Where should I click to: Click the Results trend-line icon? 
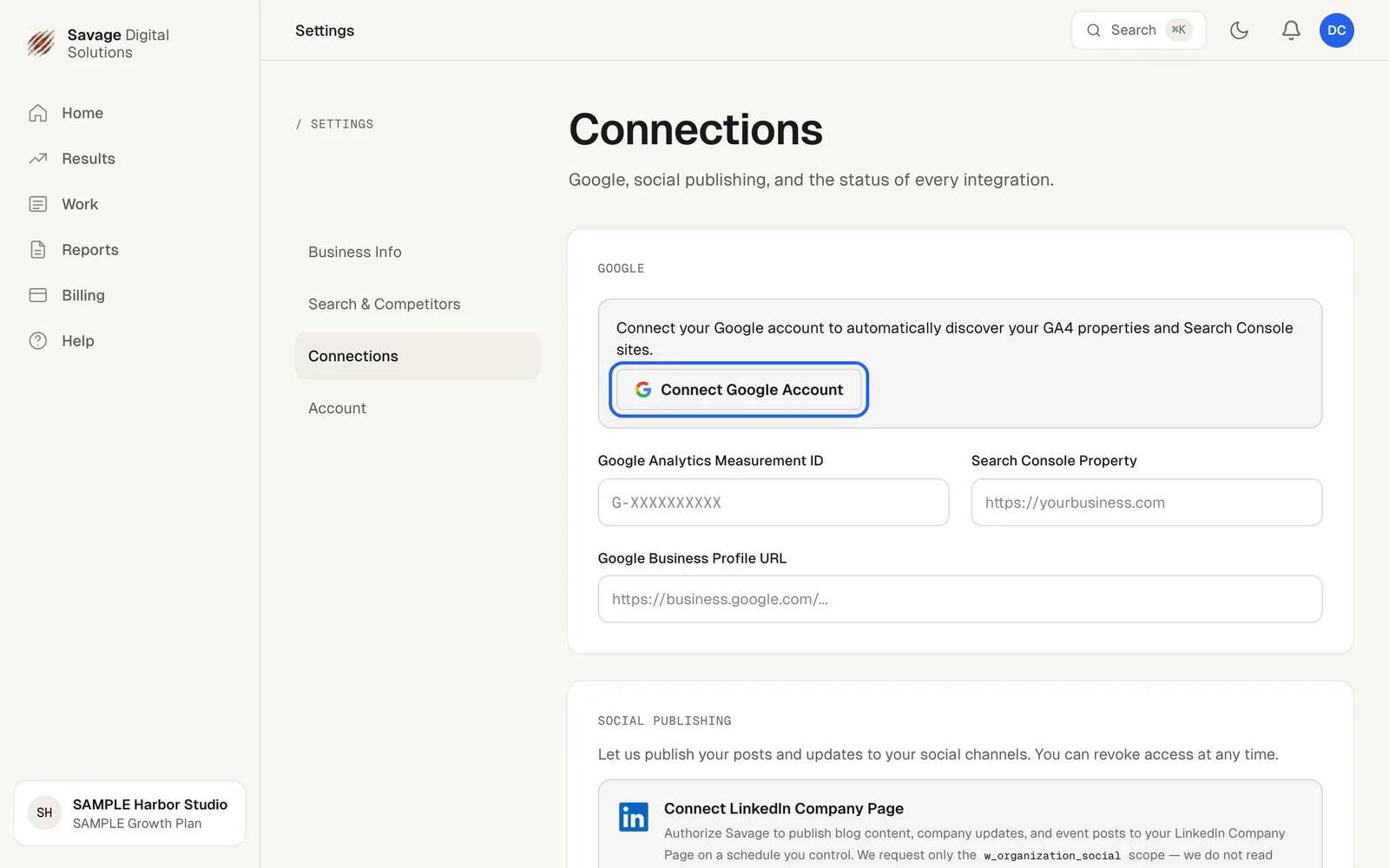[38, 159]
